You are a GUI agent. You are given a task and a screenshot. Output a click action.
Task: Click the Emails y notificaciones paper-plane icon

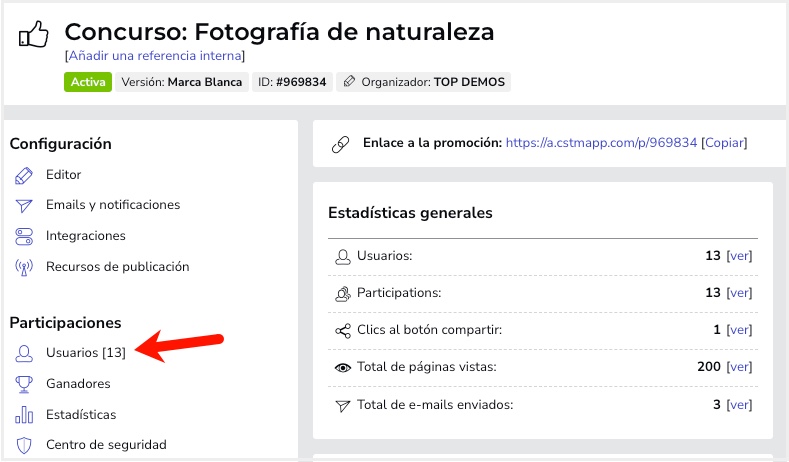(25, 205)
